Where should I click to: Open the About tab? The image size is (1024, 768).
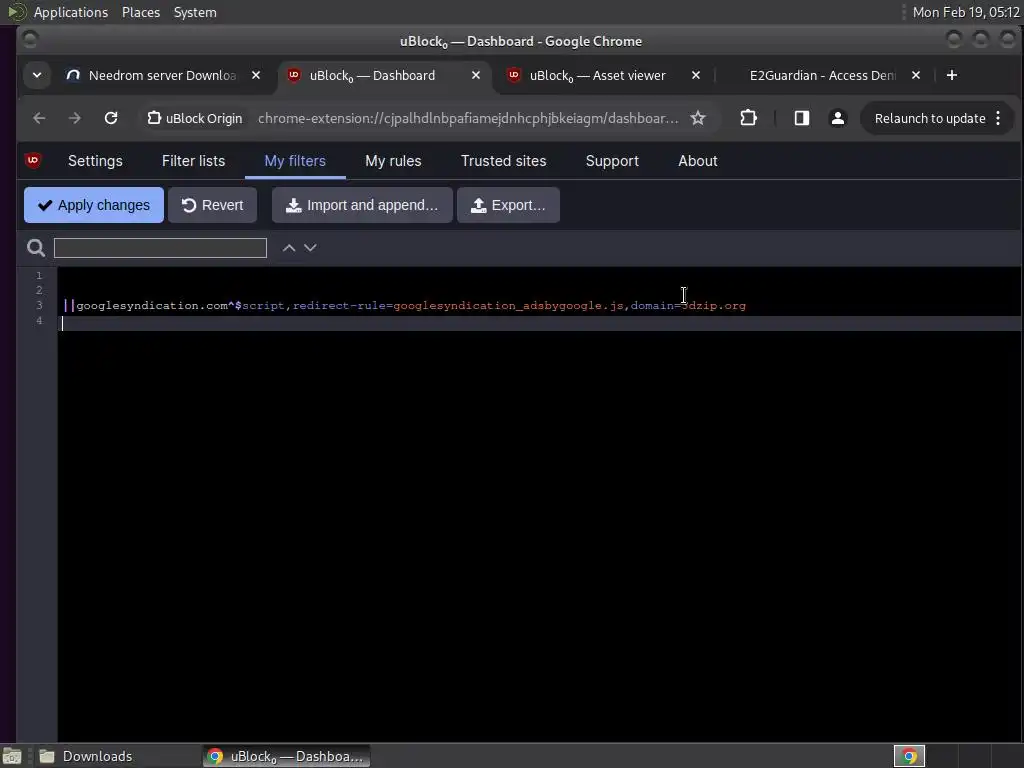pyautogui.click(x=697, y=161)
